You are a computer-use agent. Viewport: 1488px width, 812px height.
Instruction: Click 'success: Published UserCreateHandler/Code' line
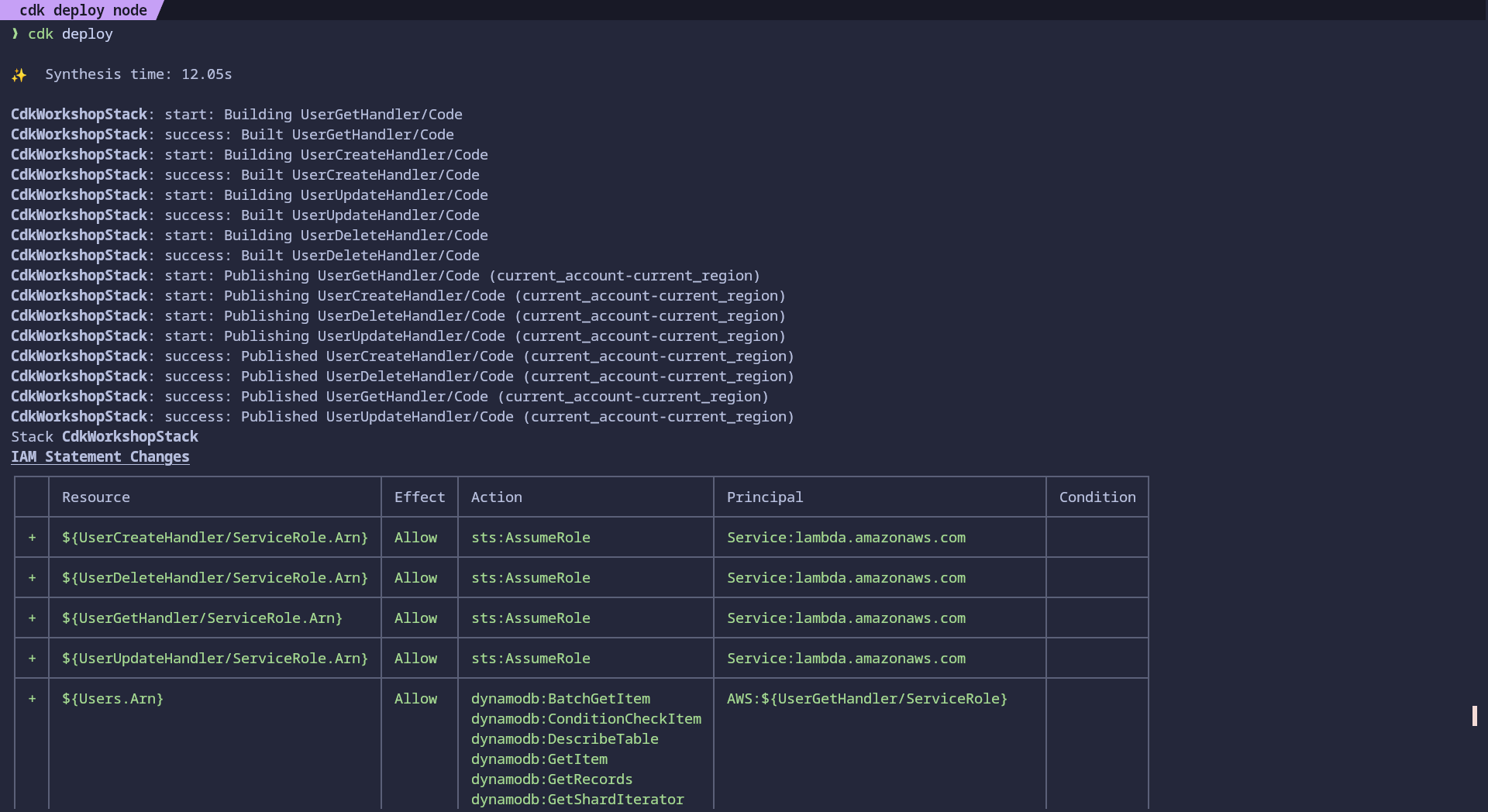point(403,356)
